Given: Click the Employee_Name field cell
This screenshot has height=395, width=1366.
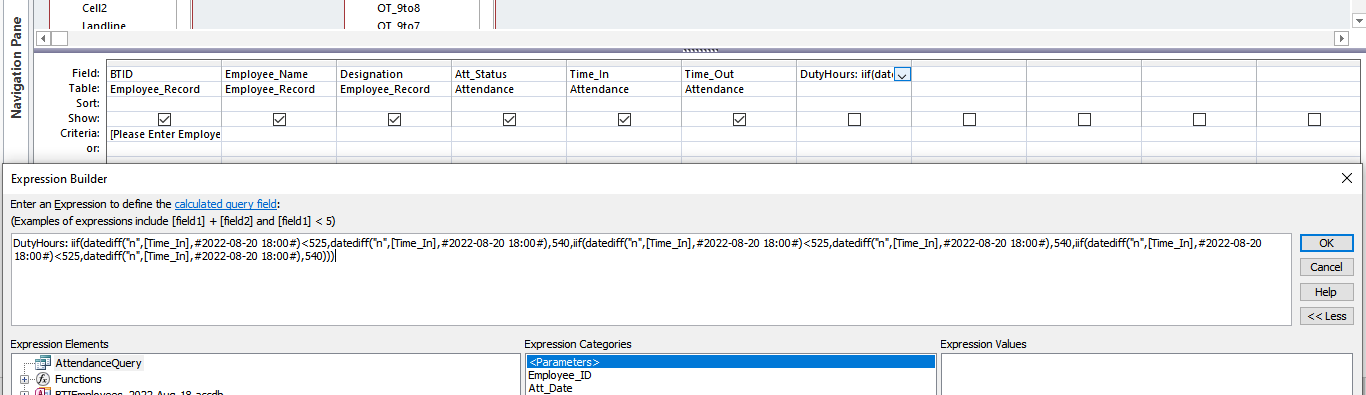Looking at the screenshot, I should click(x=279, y=74).
